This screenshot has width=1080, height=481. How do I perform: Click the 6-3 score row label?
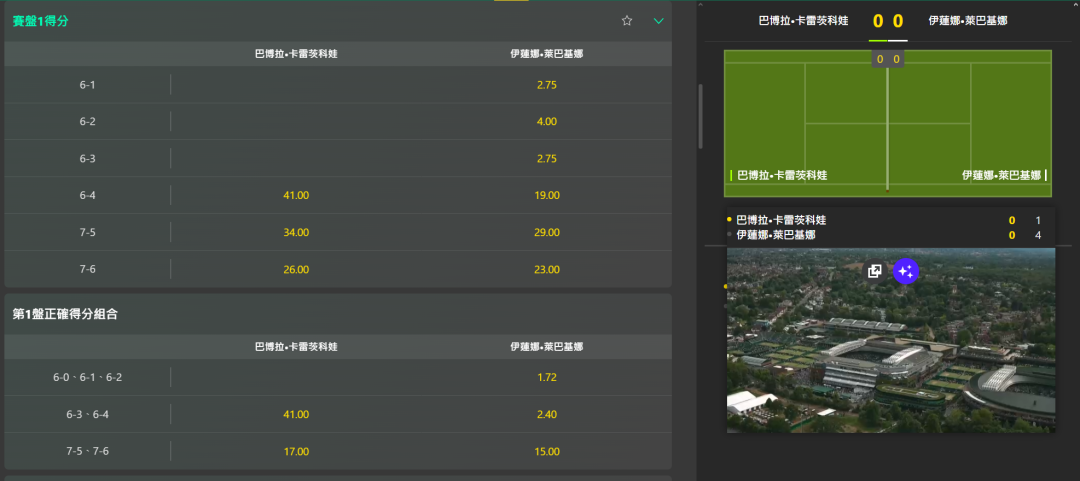coord(87,158)
